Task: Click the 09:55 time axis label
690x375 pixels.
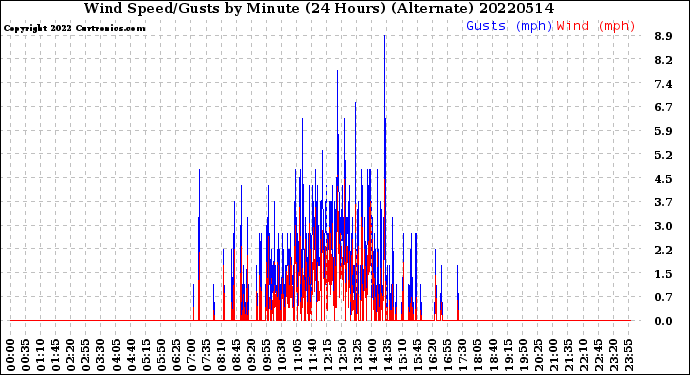Action: (x=266, y=355)
